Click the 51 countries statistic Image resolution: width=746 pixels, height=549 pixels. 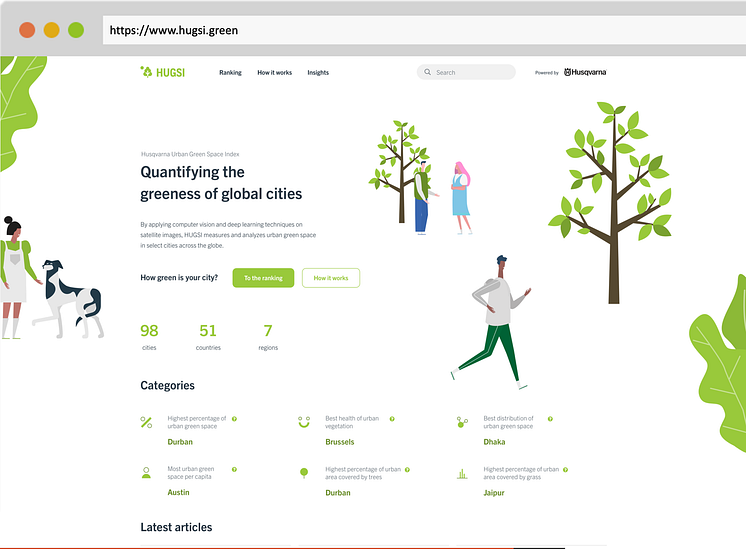(x=208, y=336)
